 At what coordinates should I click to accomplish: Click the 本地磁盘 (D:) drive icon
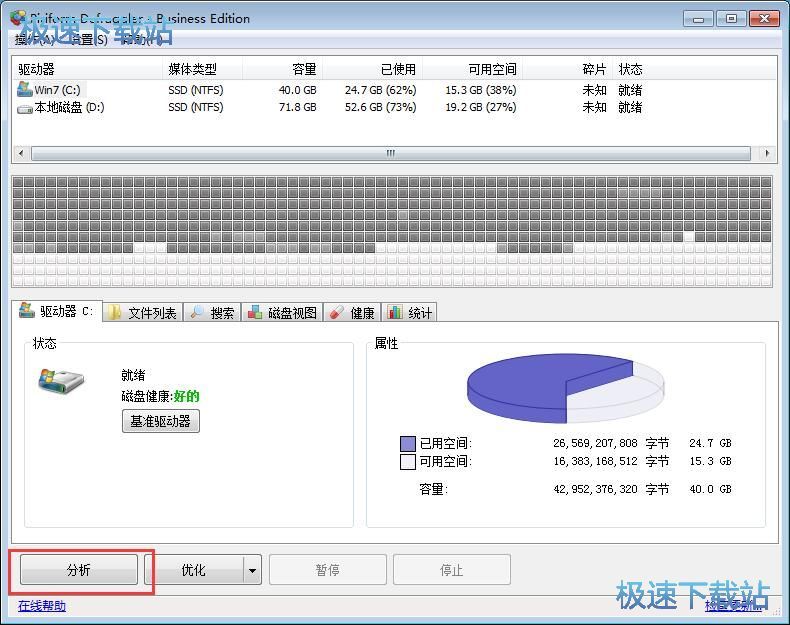tap(25, 108)
